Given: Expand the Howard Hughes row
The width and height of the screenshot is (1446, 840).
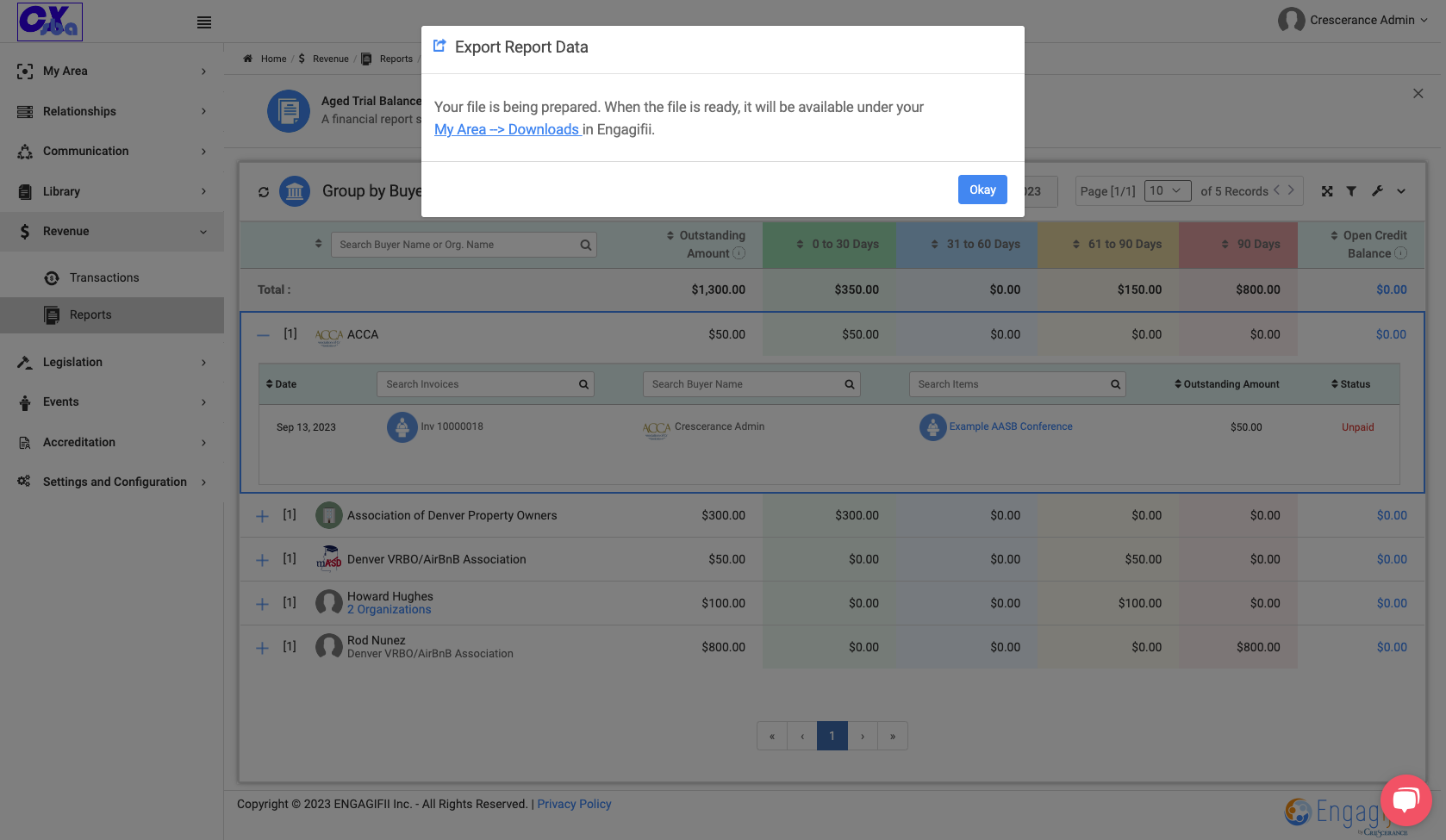Looking at the screenshot, I should tap(263, 604).
